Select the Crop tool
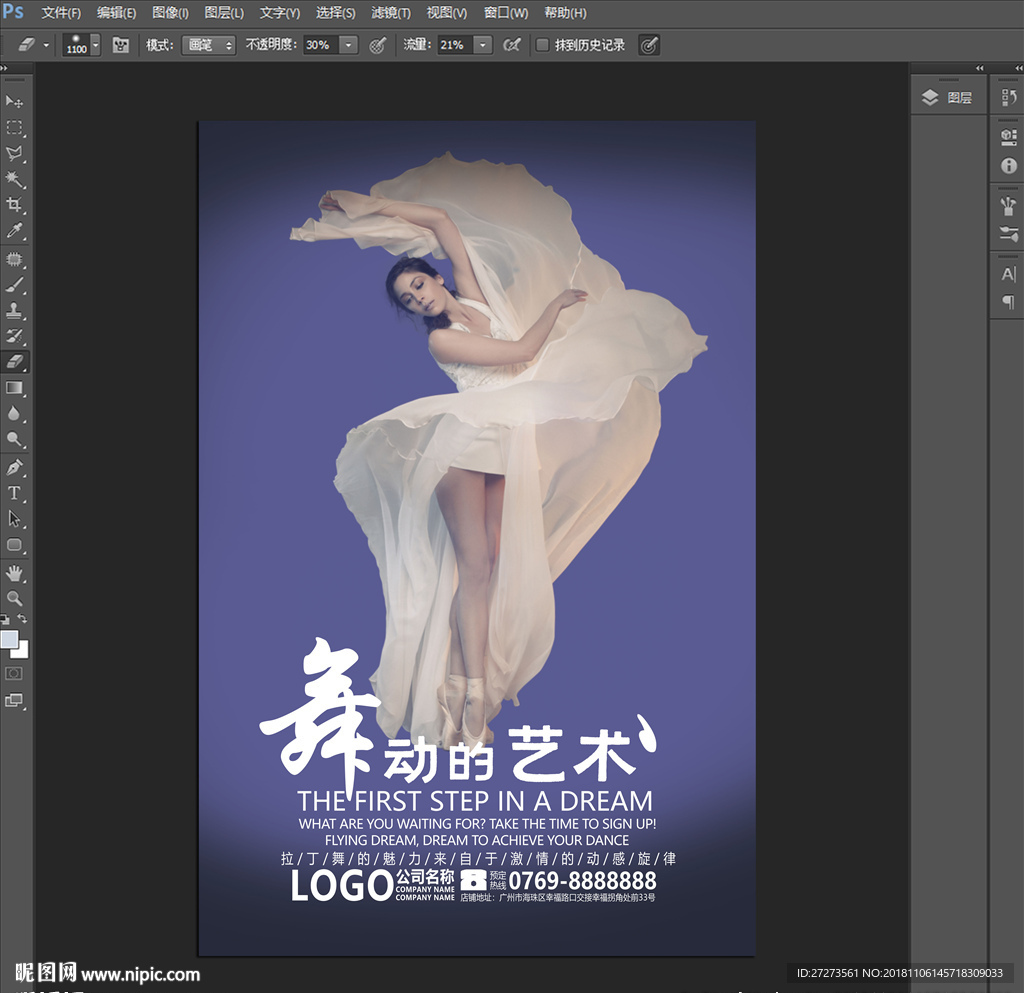The image size is (1024, 993). point(14,204)
